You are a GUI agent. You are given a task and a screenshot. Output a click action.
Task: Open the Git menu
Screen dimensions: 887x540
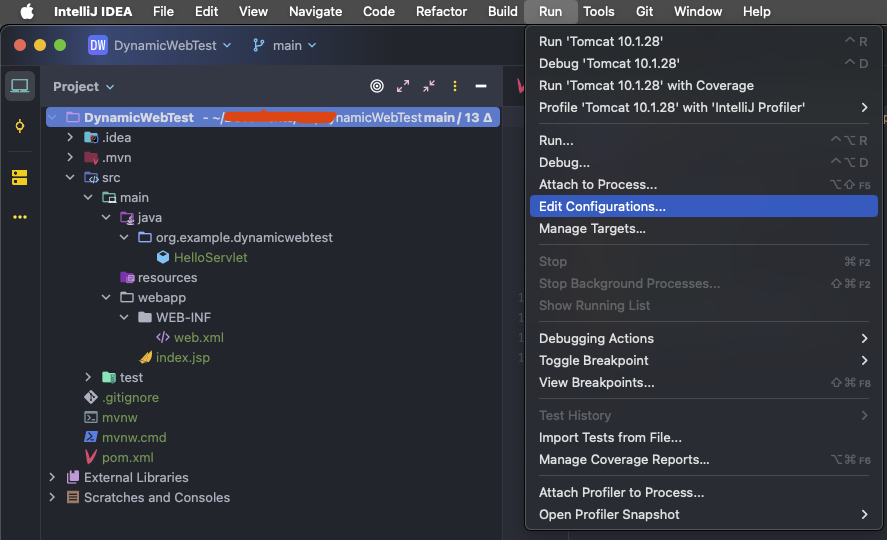(x=644, y=11)
